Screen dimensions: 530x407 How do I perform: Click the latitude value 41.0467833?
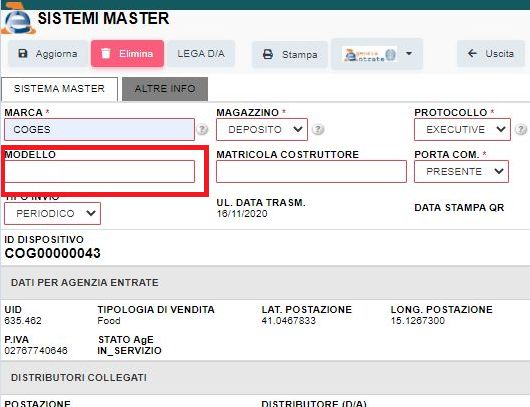click(x=289, y=320)
